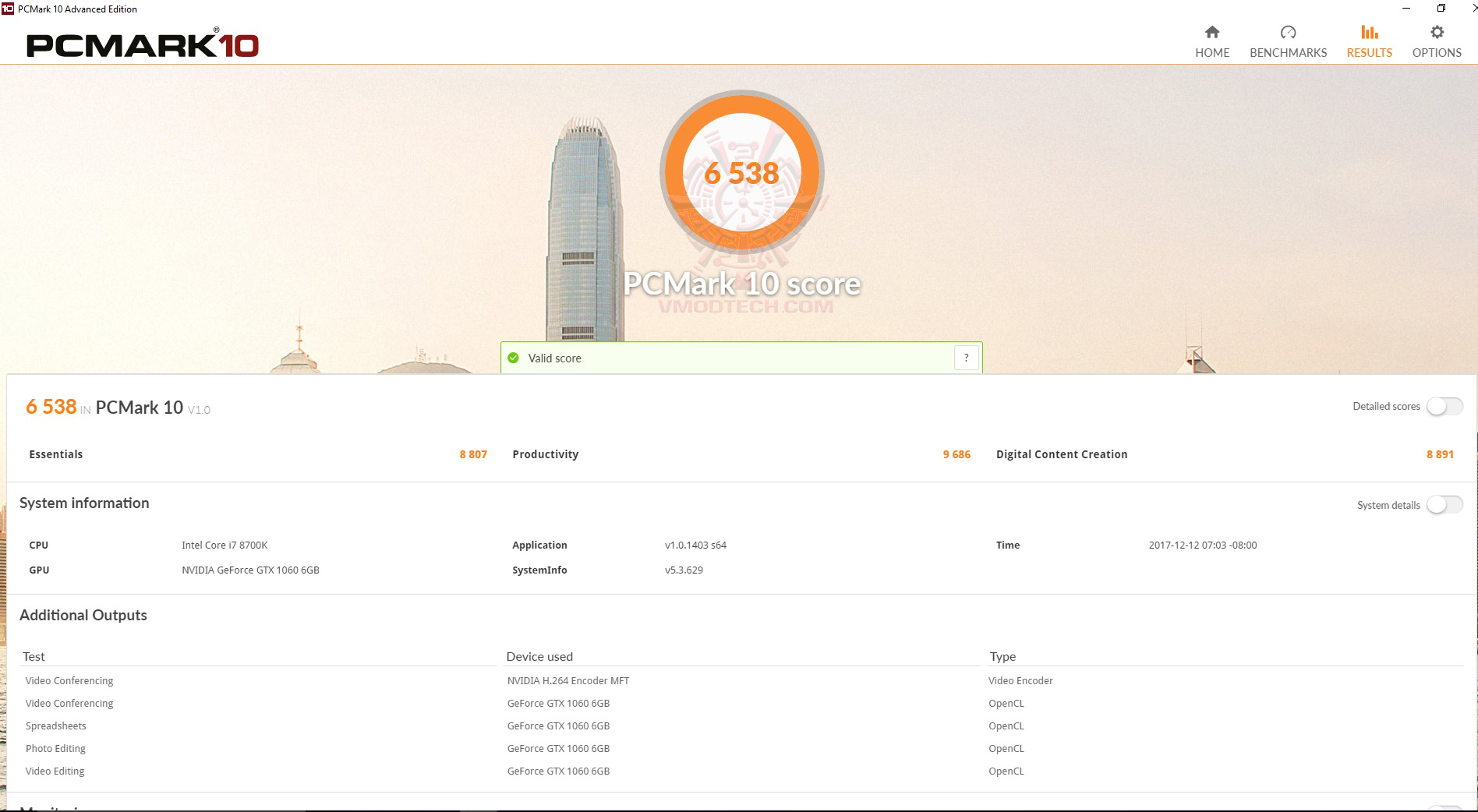The height and width of the screenshot is (812, 1478).
Task: Click the PCMark 10 title bar app icon
Action: (8, 9)
